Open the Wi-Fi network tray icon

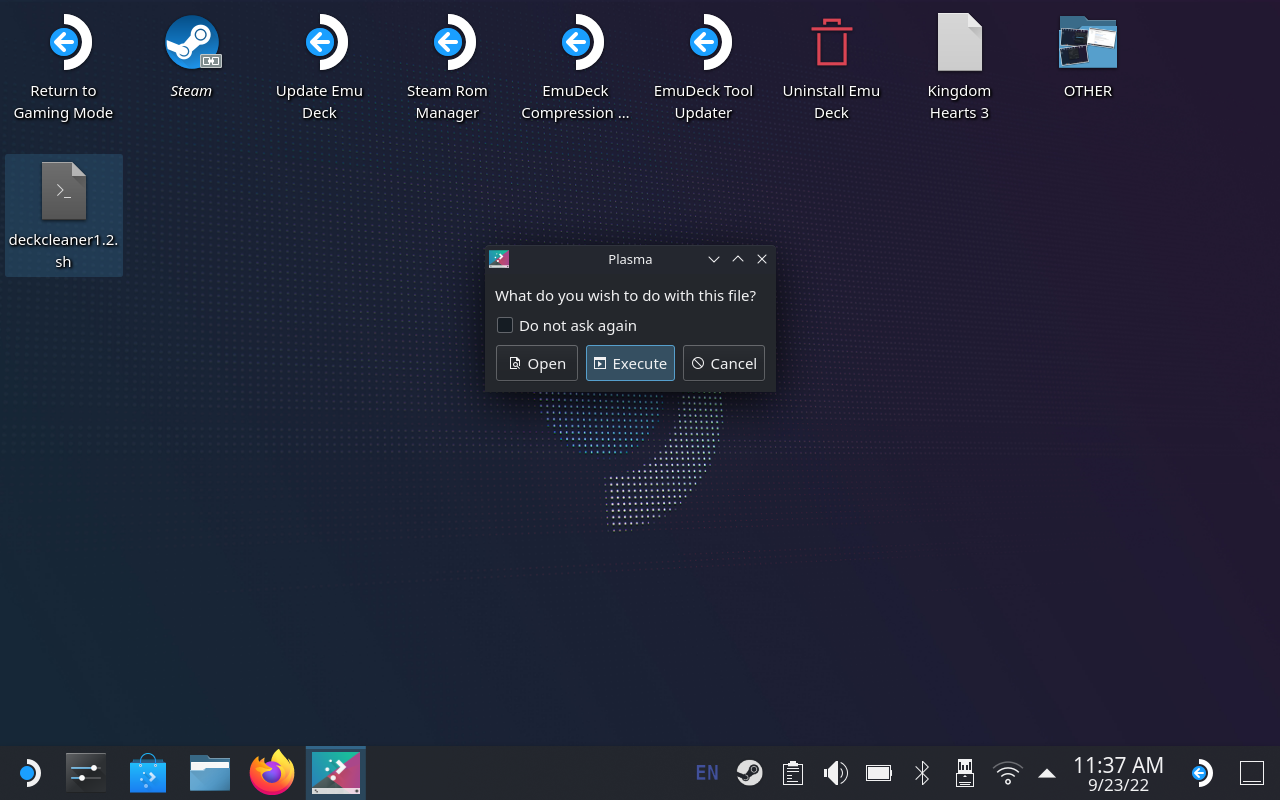coord(1007,773)
